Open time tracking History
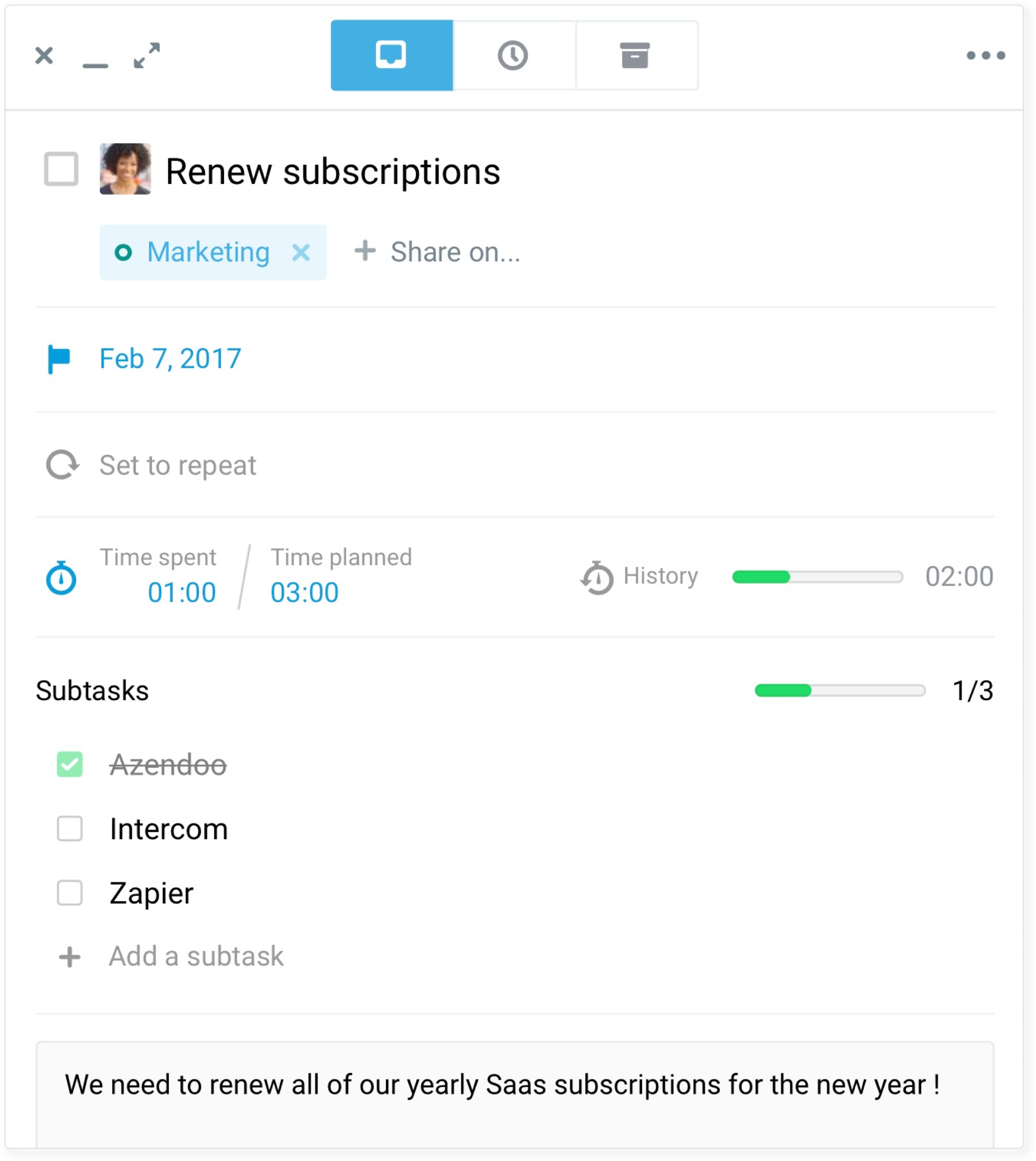 (x=639, y=577)
